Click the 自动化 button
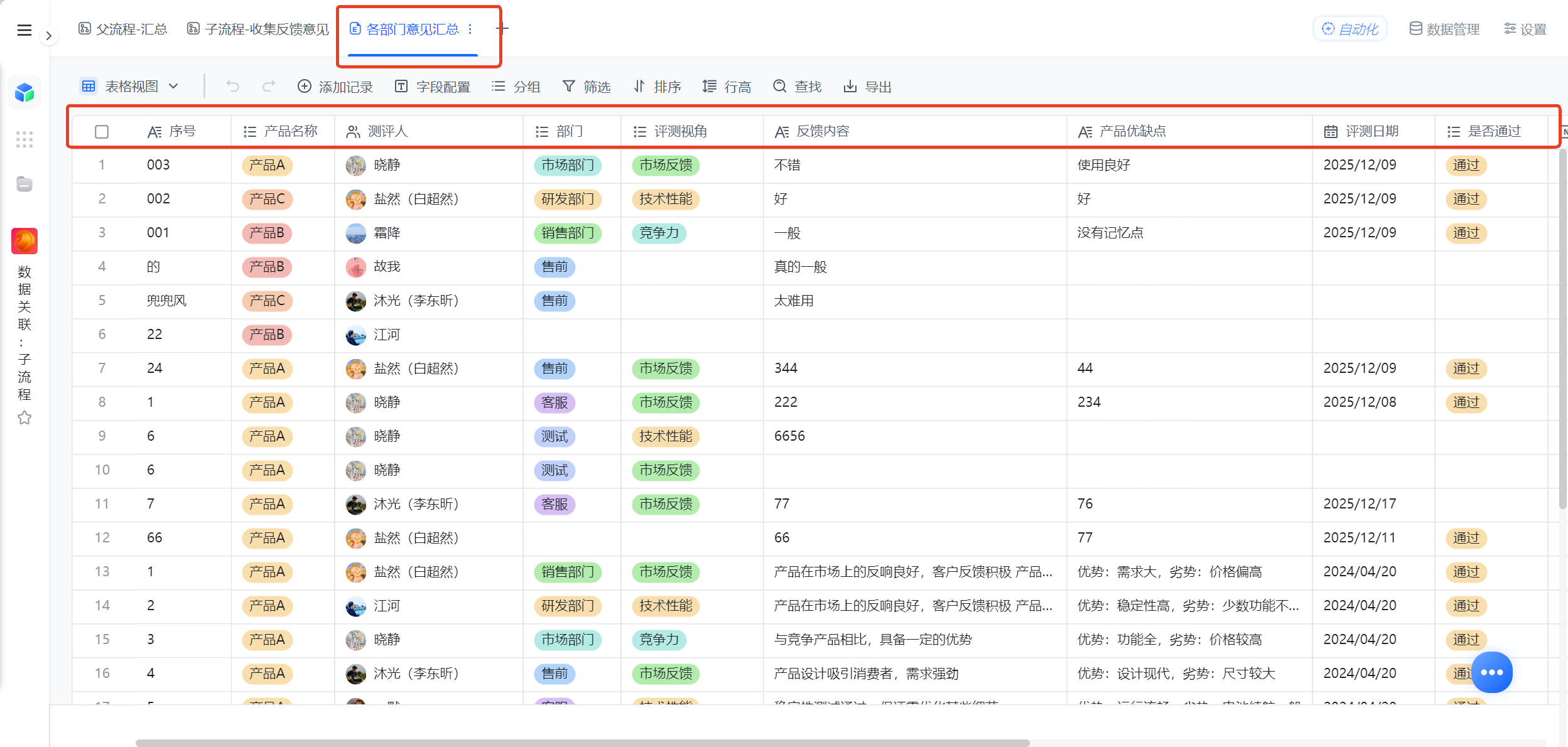Viewport: 1568px width, 747px height. point(1350,29)
